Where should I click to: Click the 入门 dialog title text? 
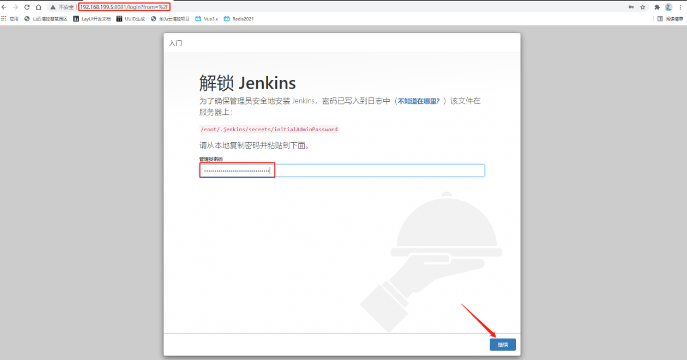coord(176,43)
